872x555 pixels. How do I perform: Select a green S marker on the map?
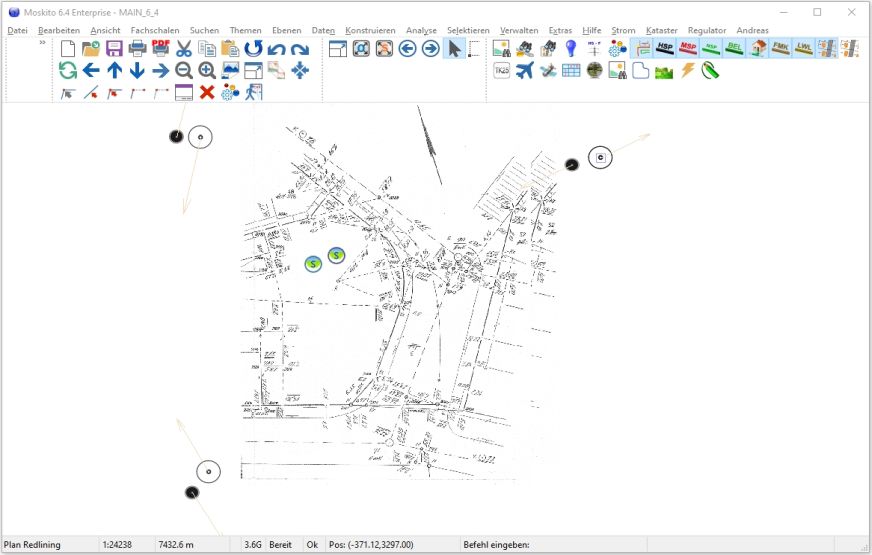pos(313,264)
